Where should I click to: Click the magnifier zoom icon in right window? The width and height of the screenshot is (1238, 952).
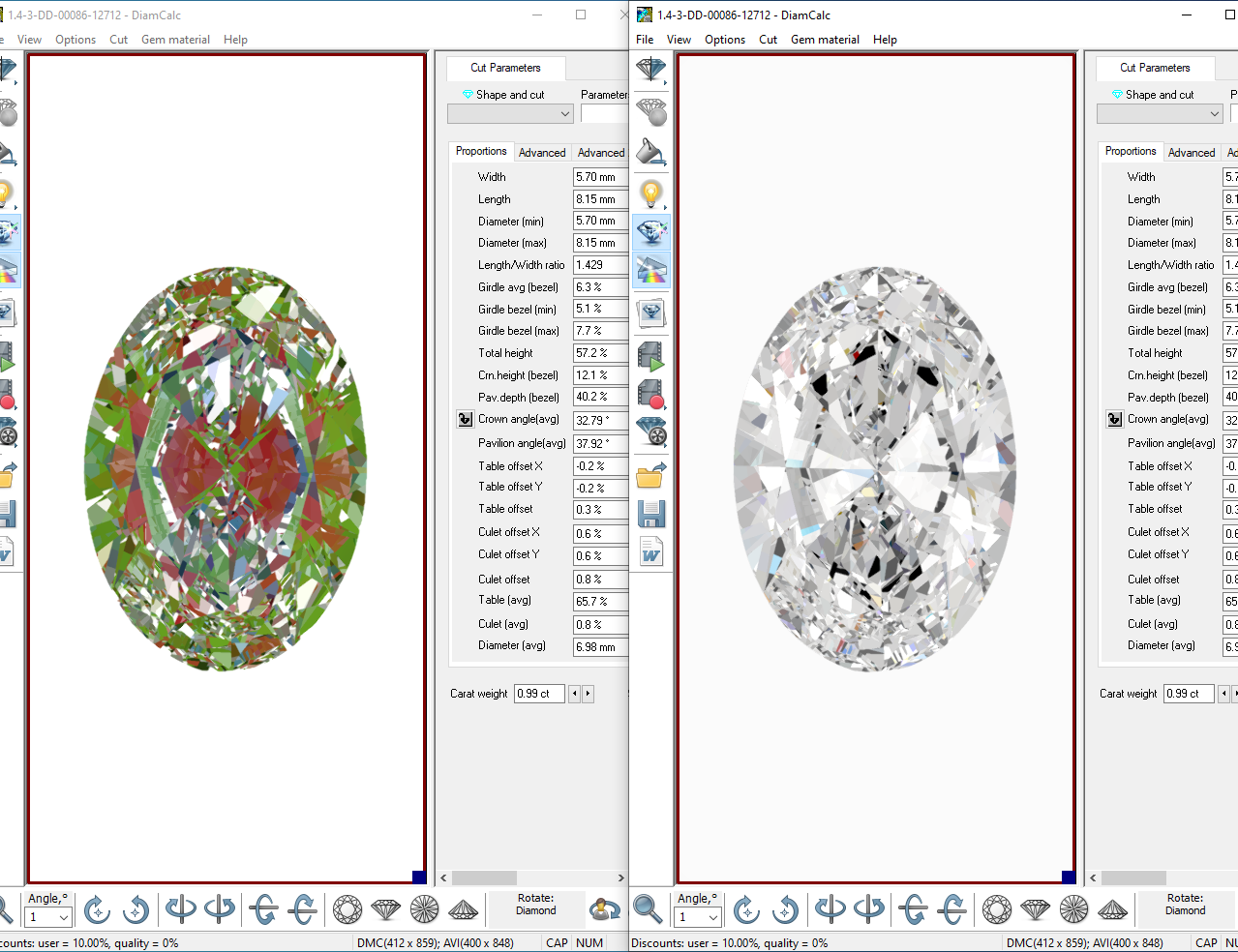point(648,909)
